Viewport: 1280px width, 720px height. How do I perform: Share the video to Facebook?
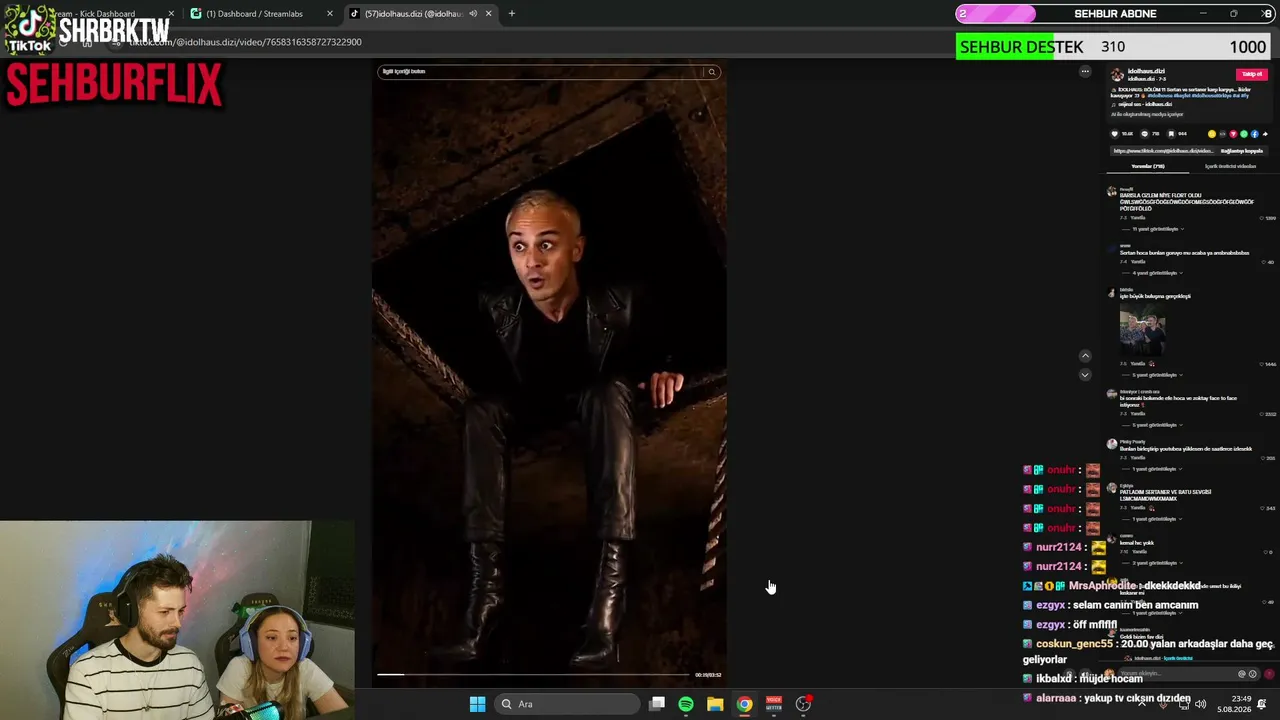(x=1255, y=134)
